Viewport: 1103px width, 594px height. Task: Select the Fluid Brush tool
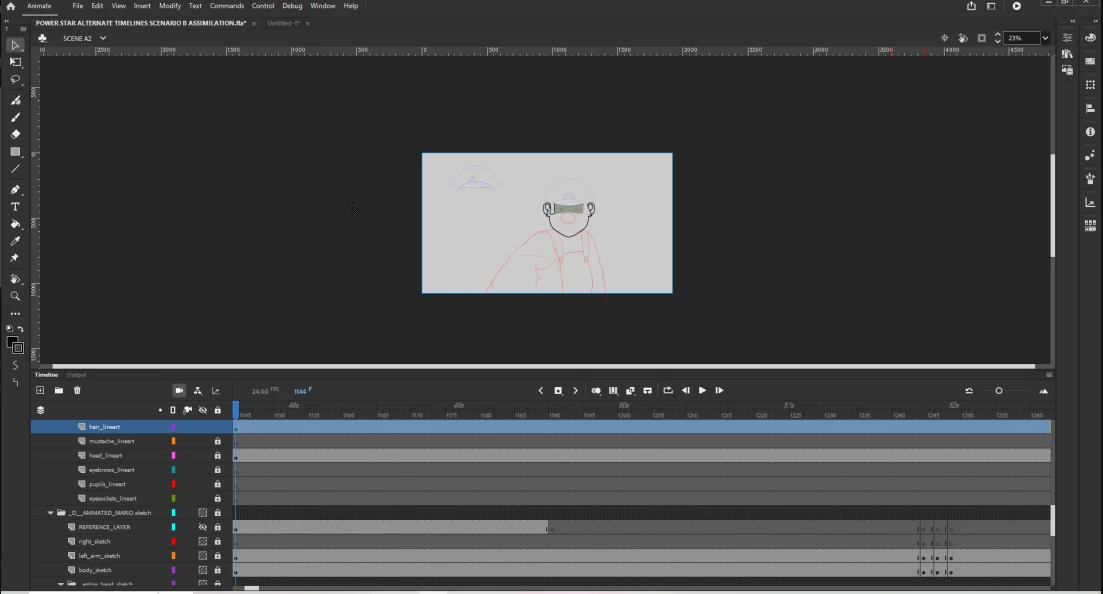coord(15,100)
